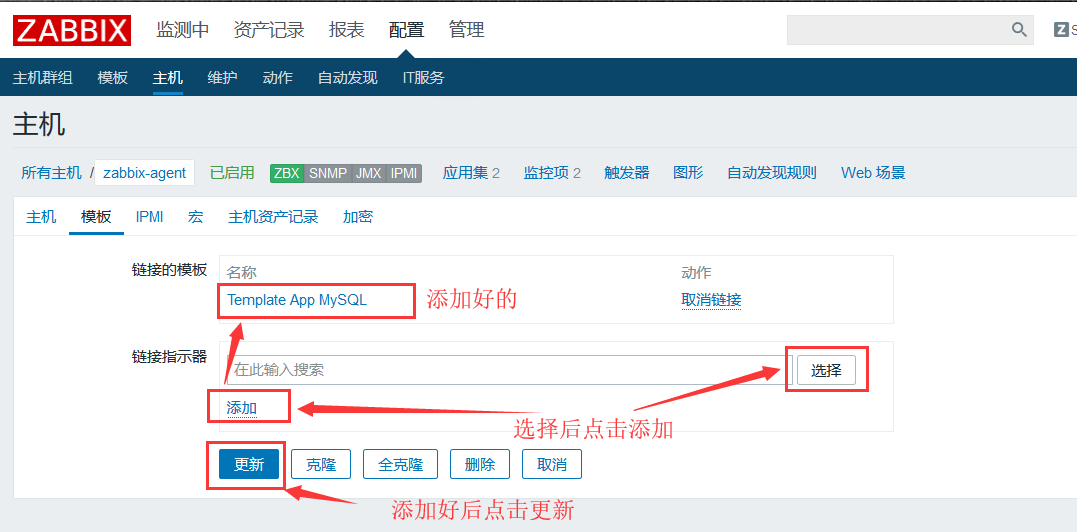This screenshot has height=532, width=1077.
Task: Click the IPMI availability badge
Action: pyautogui.click(x=404, y=173)
